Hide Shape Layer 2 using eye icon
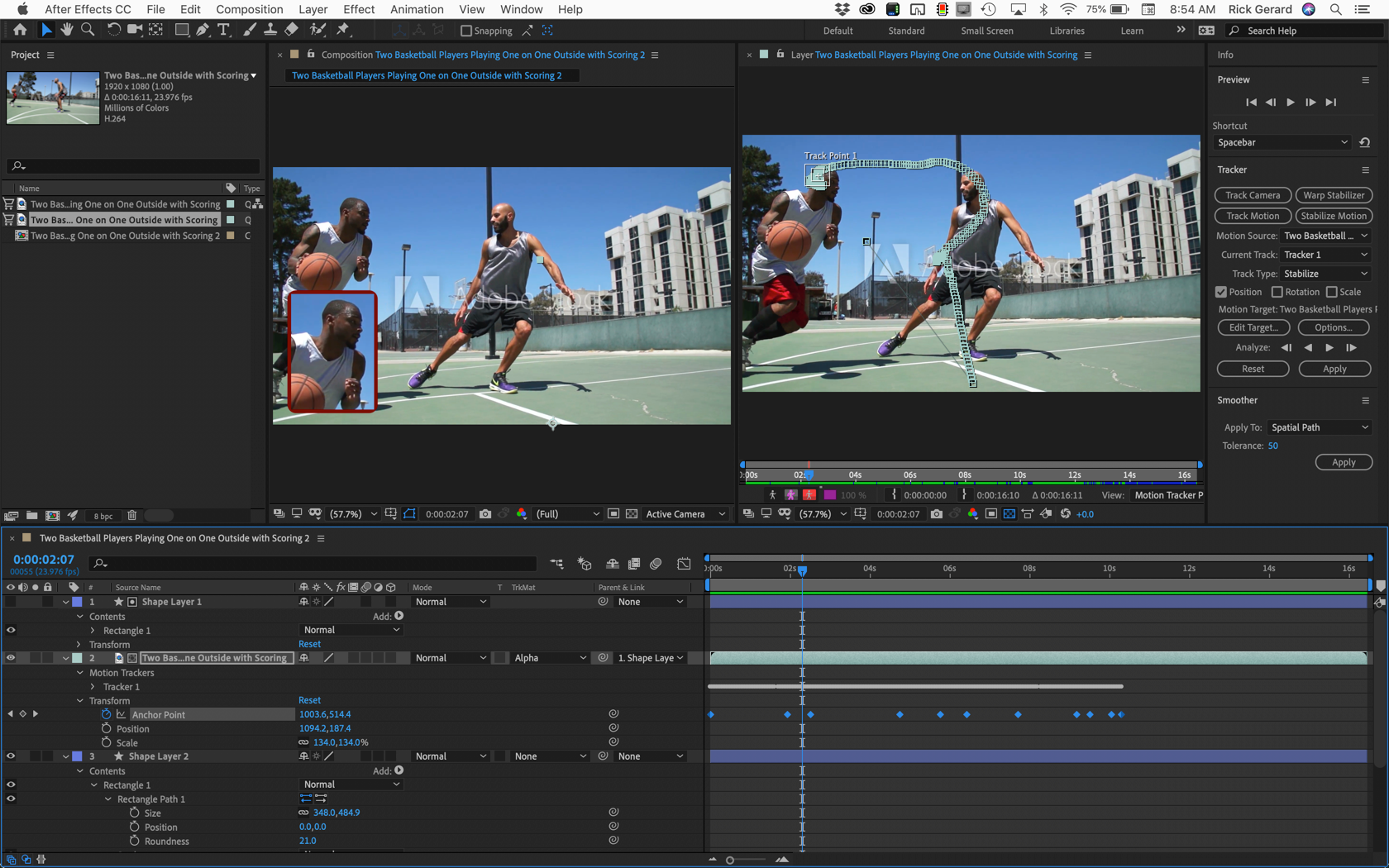This screenshot has height=868, width=1389. [11, 756]
